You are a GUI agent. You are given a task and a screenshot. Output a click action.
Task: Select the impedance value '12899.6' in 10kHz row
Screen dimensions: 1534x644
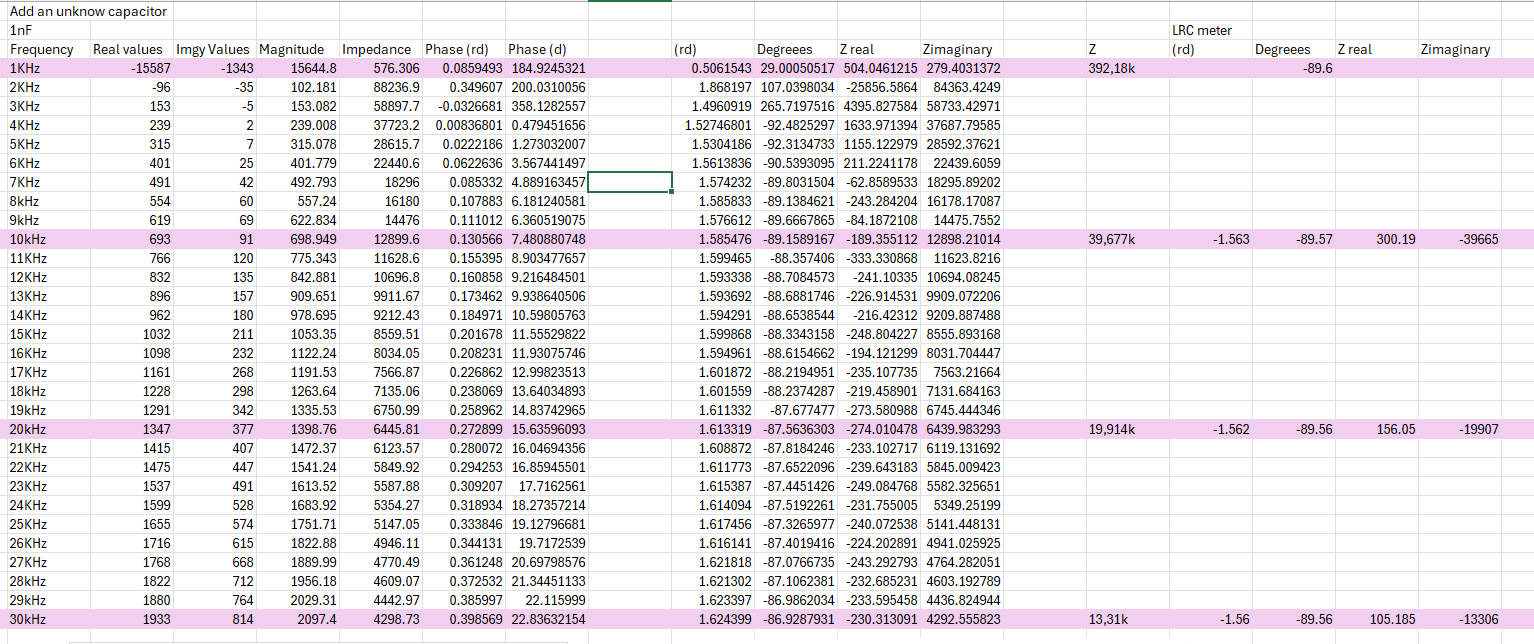point(397,240)
